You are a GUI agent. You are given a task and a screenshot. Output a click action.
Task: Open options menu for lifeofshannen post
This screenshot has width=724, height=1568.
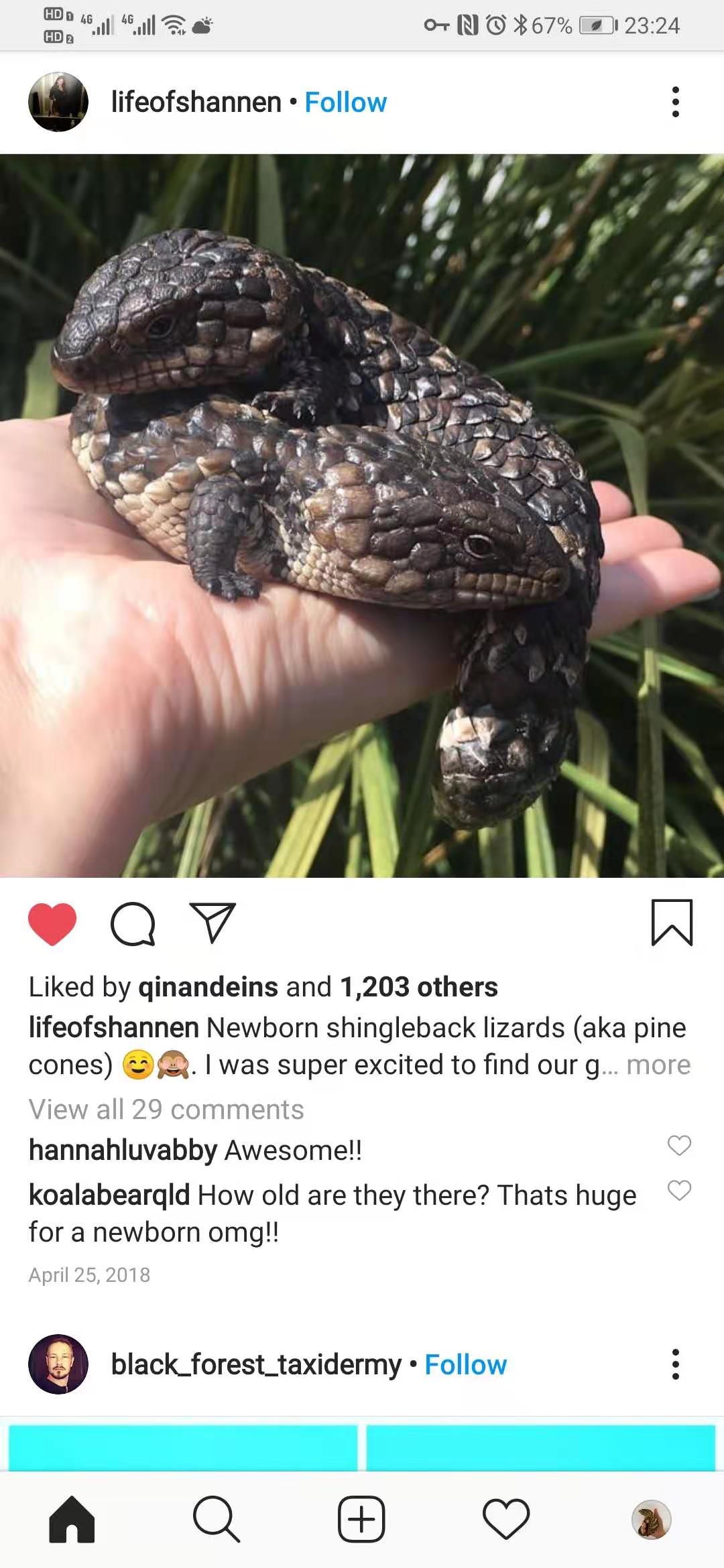pyautogui.click(x=676, y=102)
